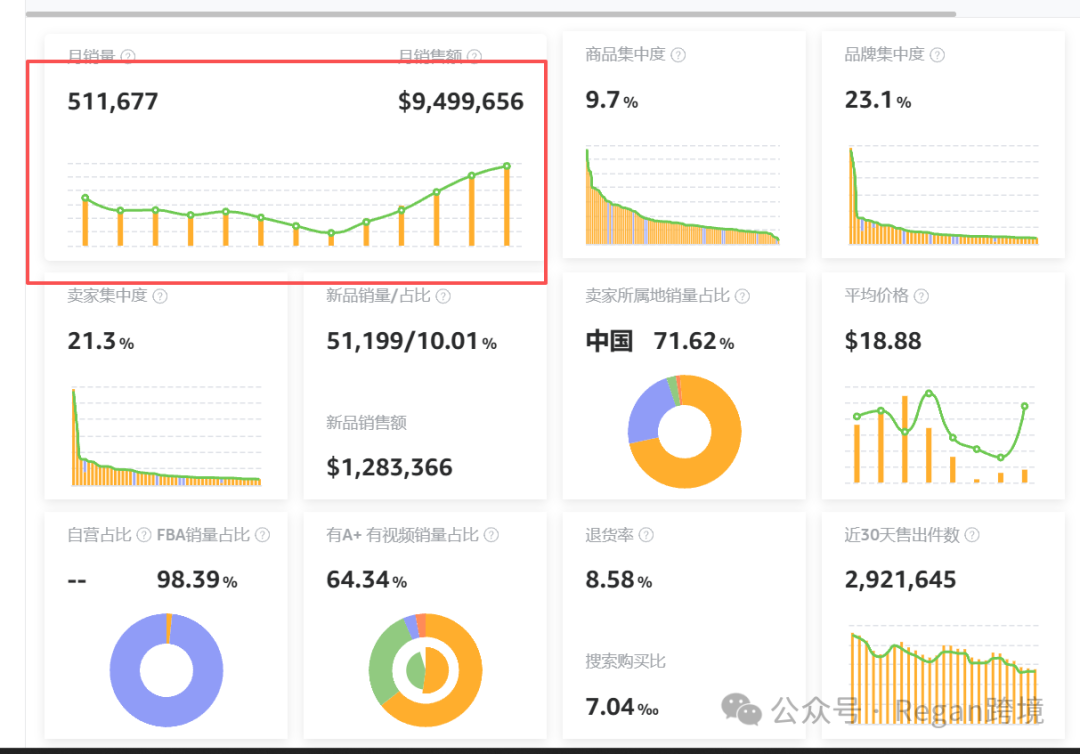Click question icon beside 卖家所属地销量占比
1080x754 pixels.
[x=742, y=296]
